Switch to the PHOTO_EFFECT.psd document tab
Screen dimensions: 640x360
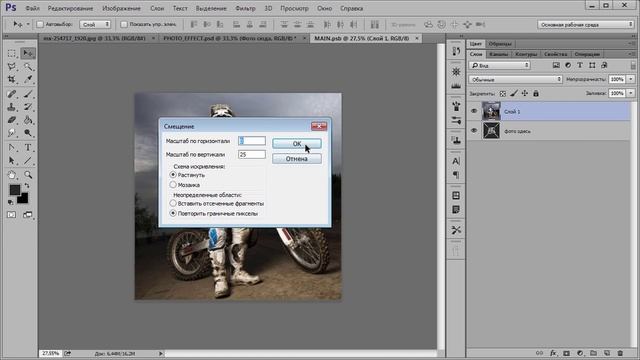pyautogui.click(x=230, y=38)
